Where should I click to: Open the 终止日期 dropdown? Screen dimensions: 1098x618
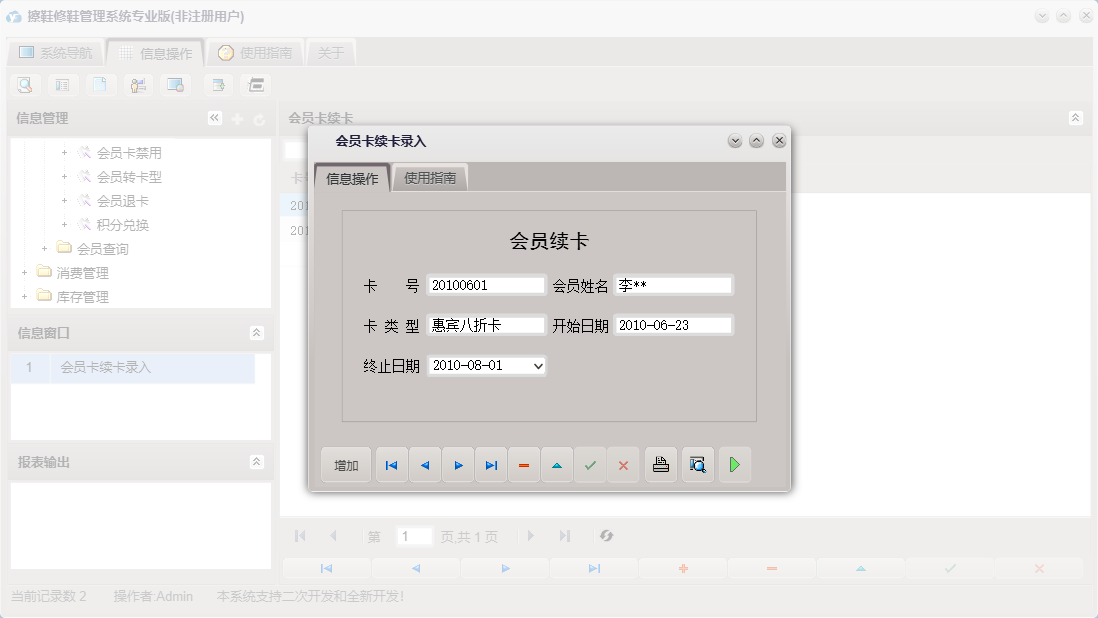(x=537, y=365)
